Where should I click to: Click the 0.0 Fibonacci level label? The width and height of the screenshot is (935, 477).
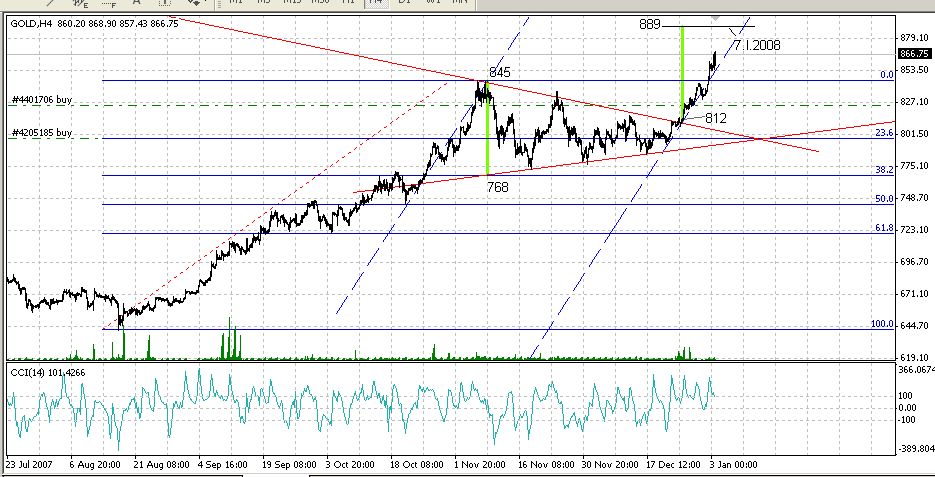[887, 75]
